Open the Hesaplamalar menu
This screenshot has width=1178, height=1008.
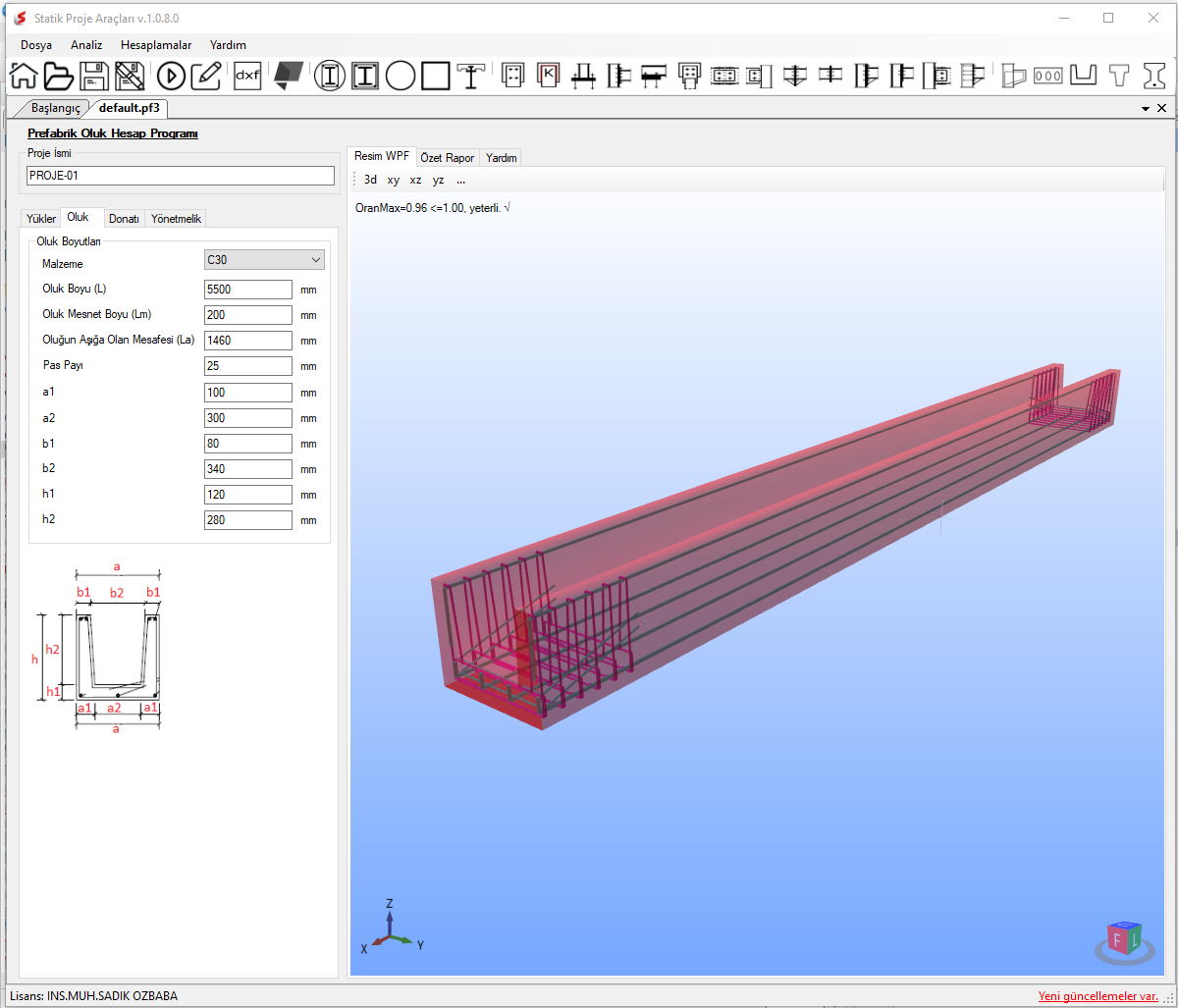click(156, 45)
